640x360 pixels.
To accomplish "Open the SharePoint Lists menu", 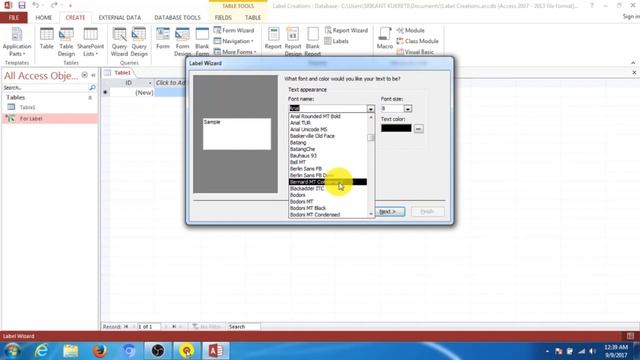I will tap(90, 42).
